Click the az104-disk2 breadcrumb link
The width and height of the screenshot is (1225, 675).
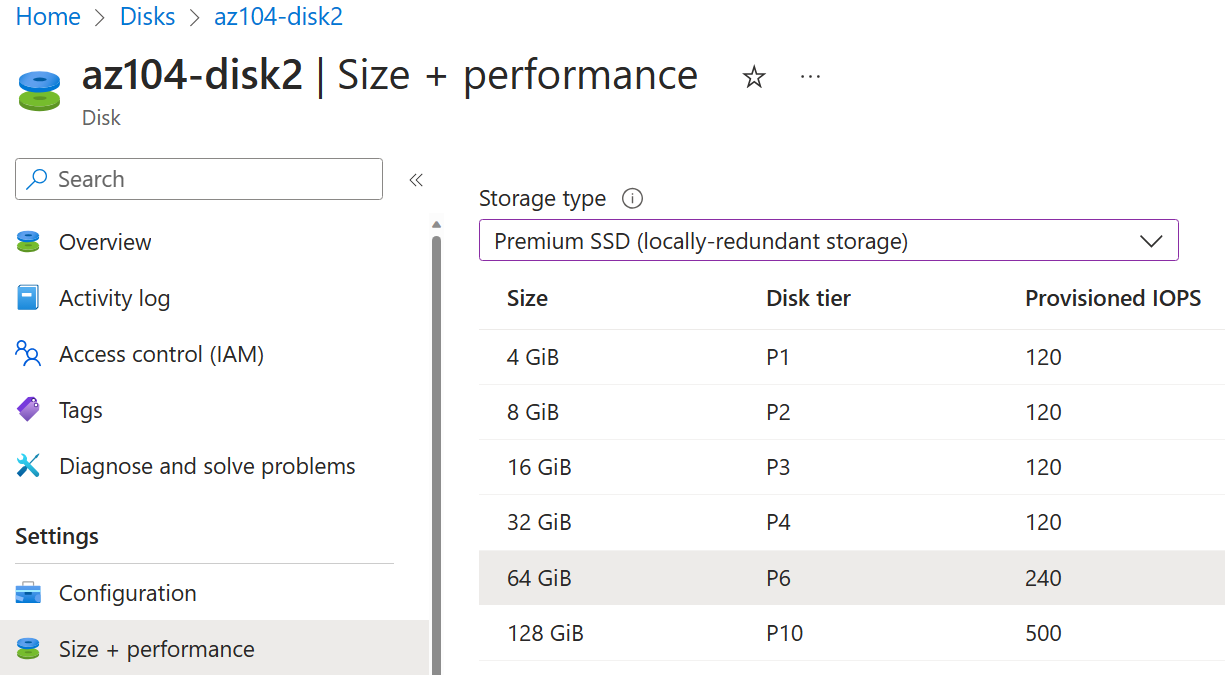tap(278, 17)
